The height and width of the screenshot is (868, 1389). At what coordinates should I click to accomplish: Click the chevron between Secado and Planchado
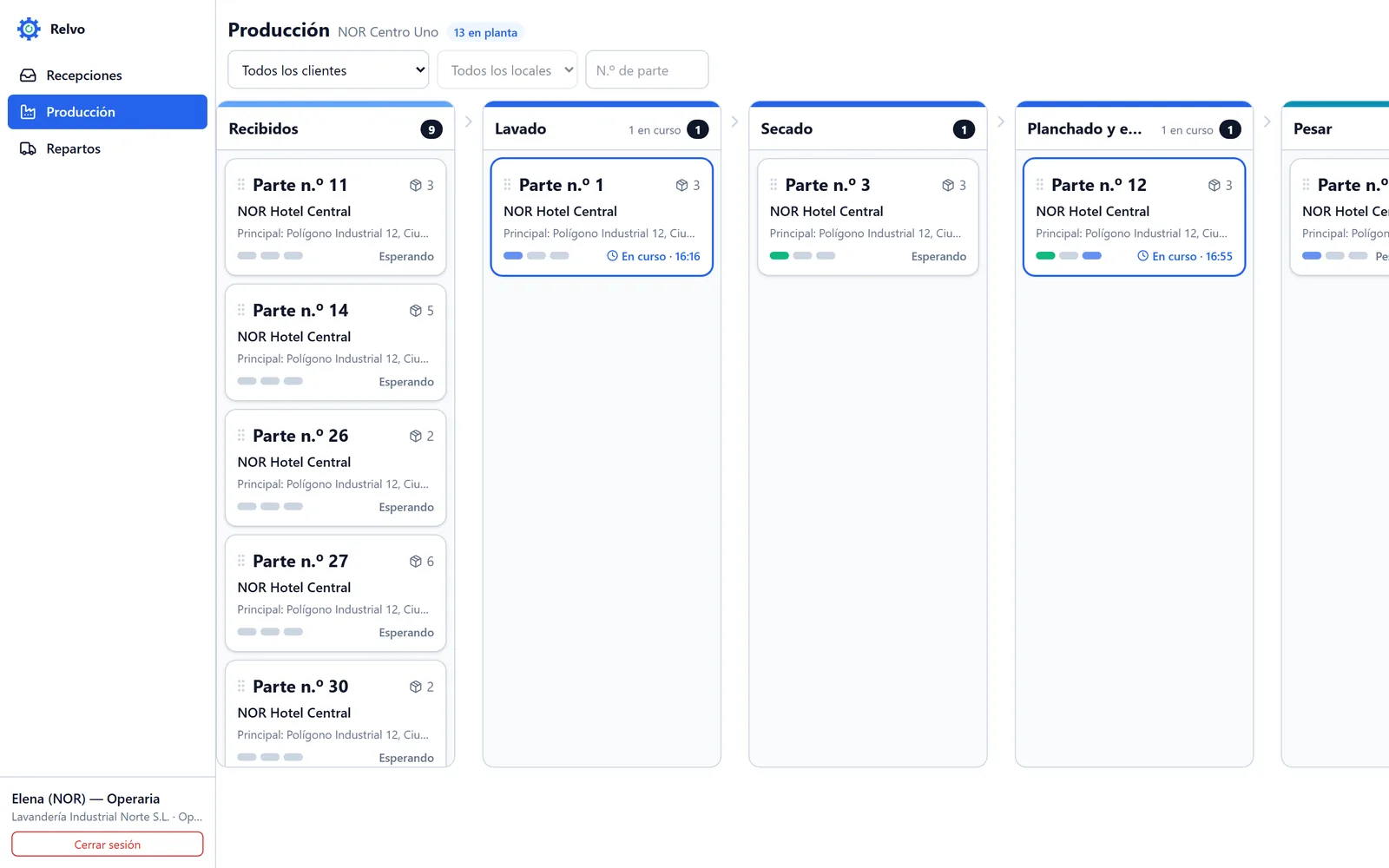click(x=1001, y=122)
